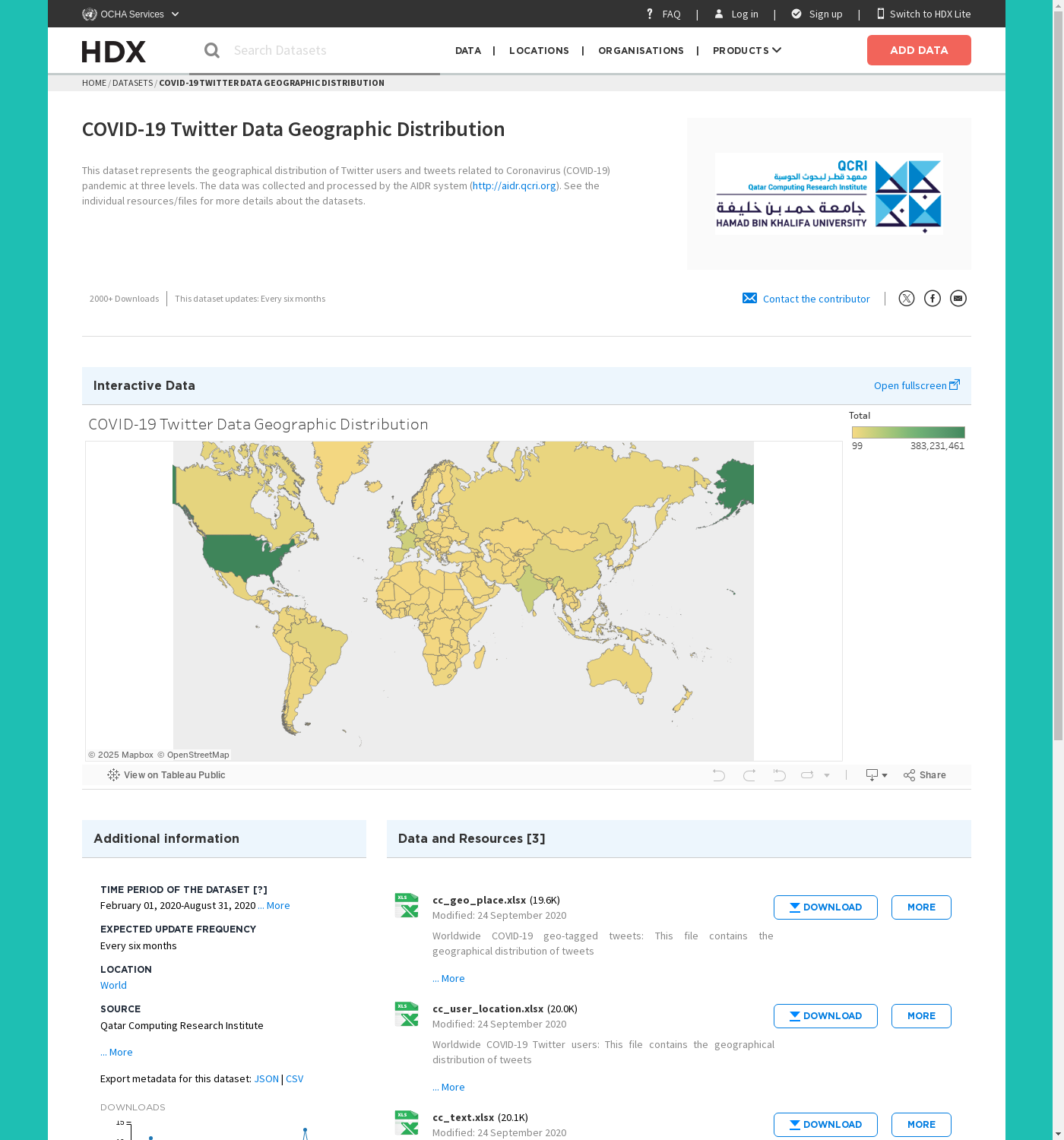Export metadata as CSV
The height and width of the screenshot is (1140, 1064).
tap(294, 1078)
